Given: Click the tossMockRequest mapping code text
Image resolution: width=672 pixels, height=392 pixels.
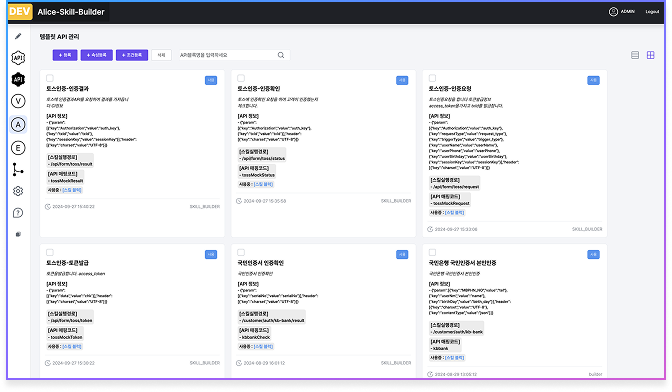Looking at the screenshot, I should (x=451, y=203).
